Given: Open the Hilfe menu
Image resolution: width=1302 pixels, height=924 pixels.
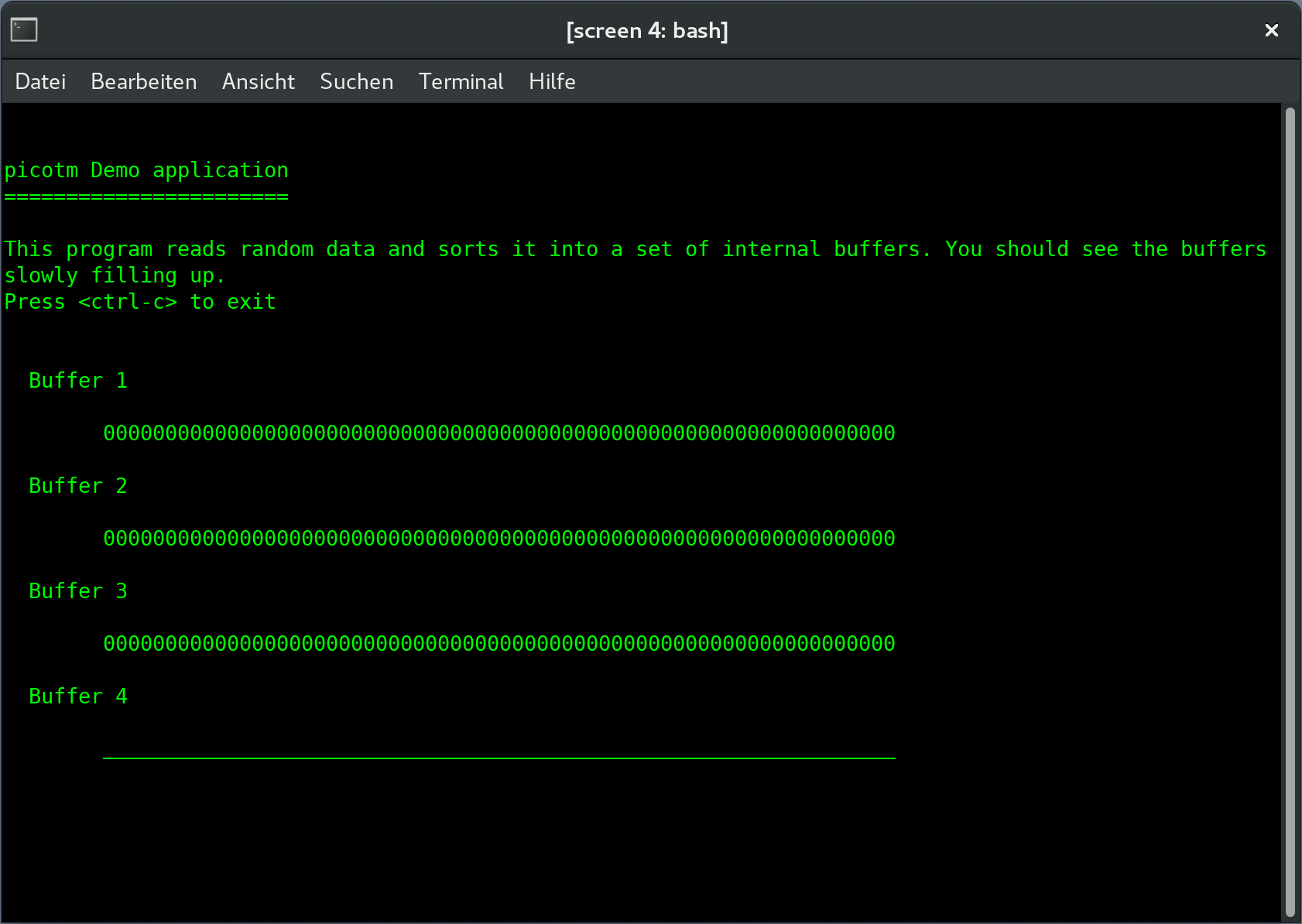Looking at the screenshot, I should click(552, 81).
